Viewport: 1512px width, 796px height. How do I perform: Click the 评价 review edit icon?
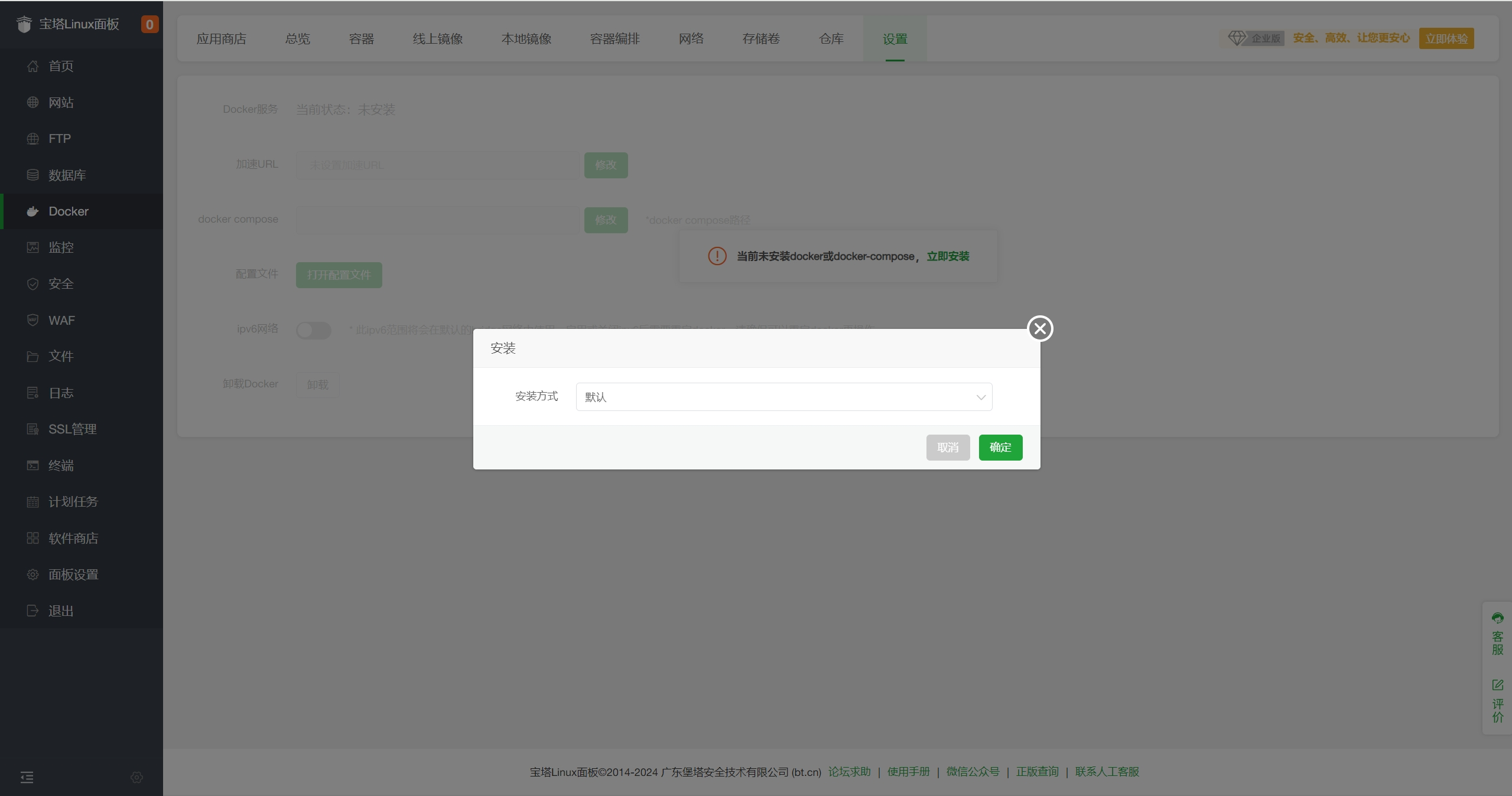(x=1497, y=685)
